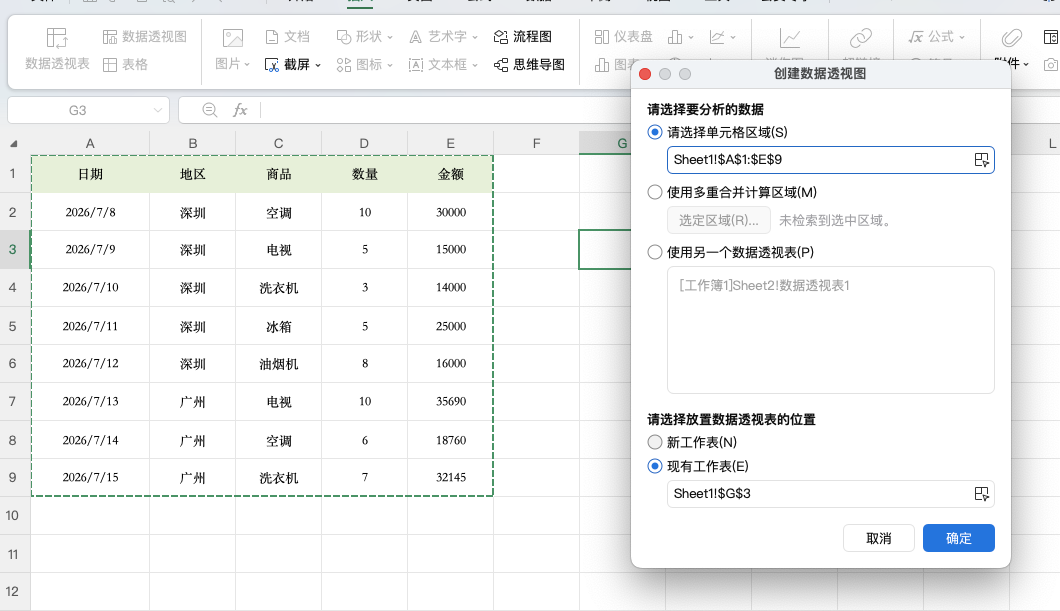Viewport: 1060px width, 611px height.
Task: Choose the 现有工作表(E) radio option
Action: [x=654, y=466]
